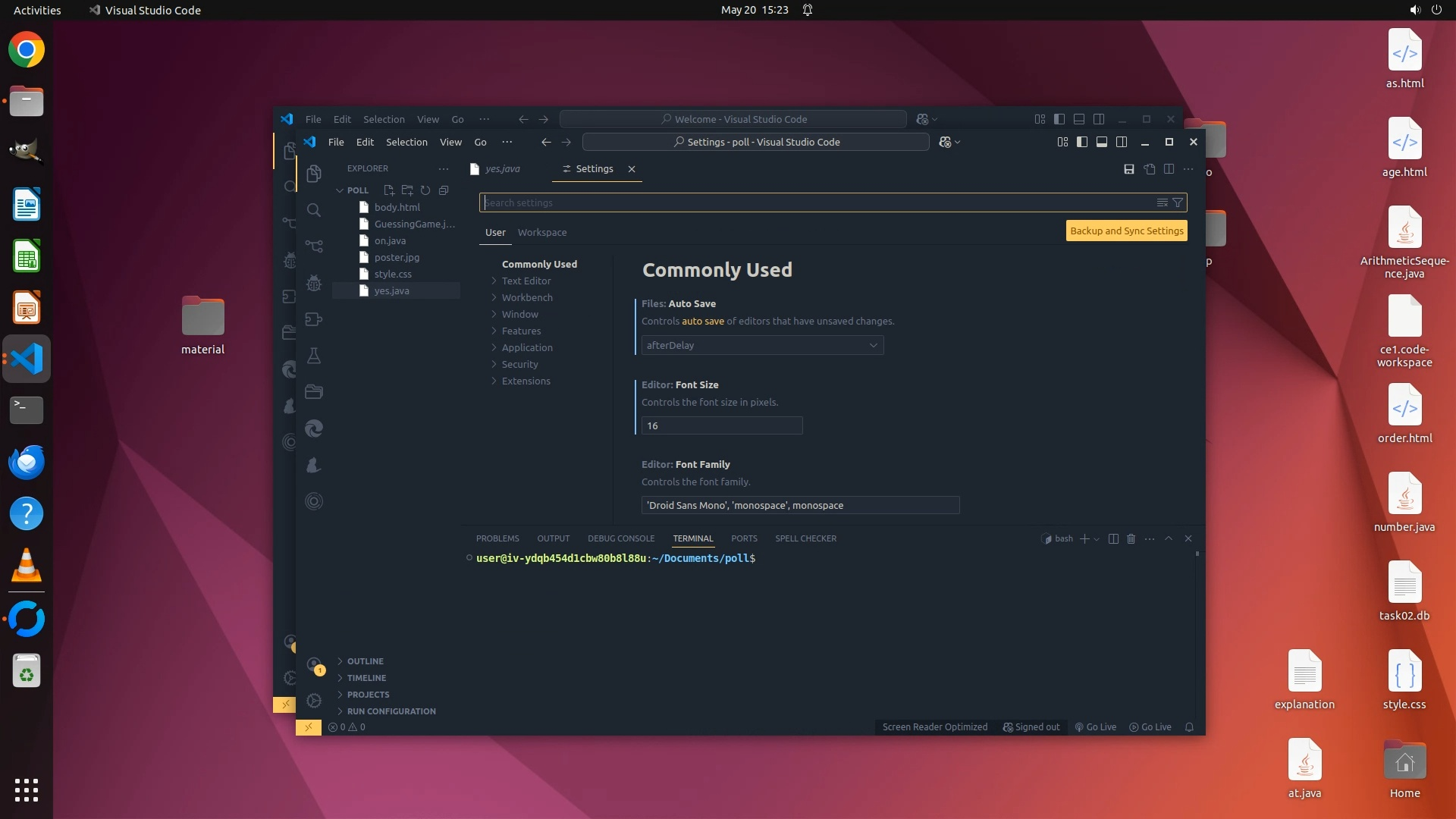Open the Run and Debug bug icon
The image size is (1456, 819).
(314, 283)
